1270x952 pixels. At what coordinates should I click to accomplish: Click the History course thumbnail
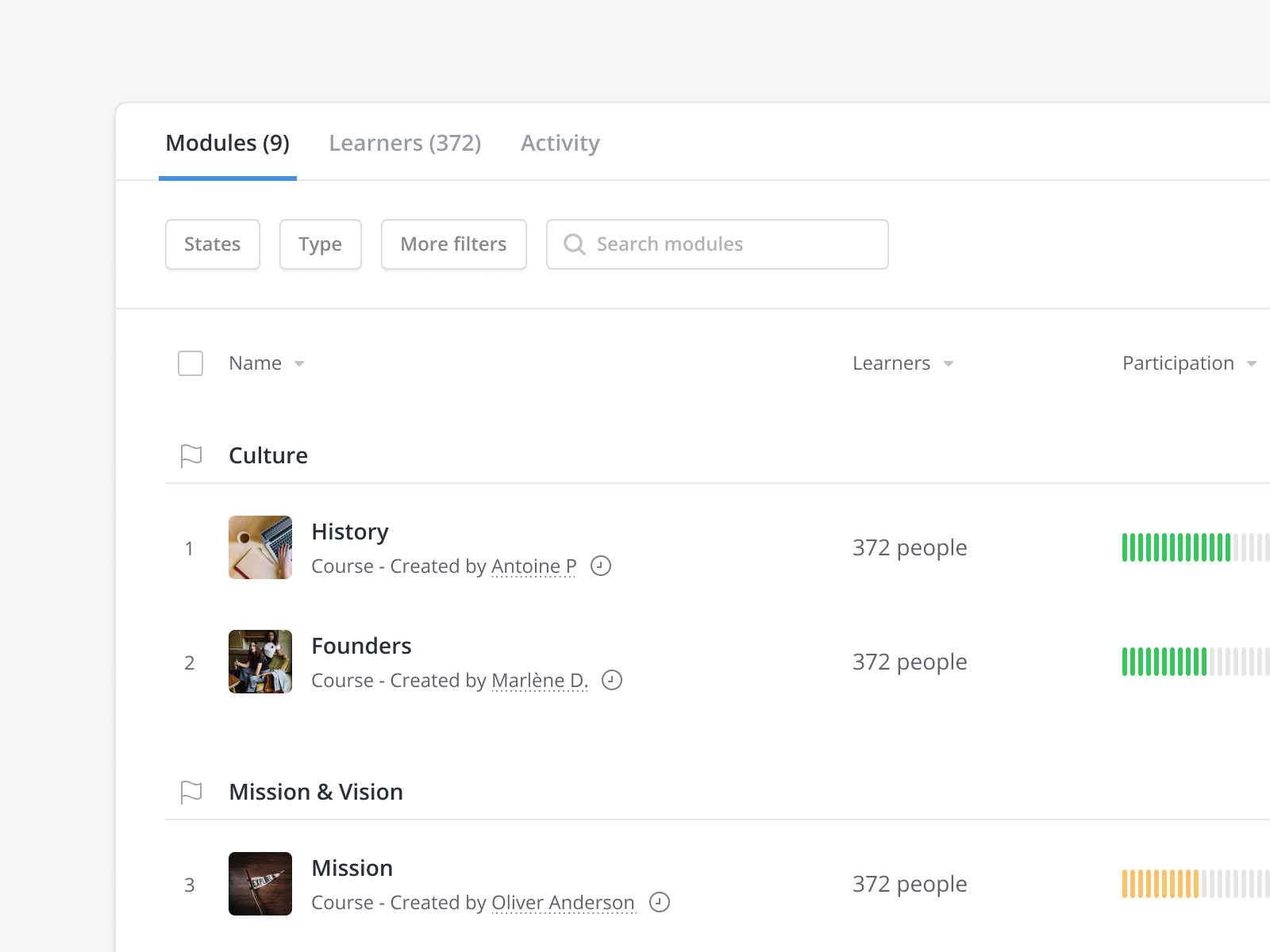tap(260, 547)
